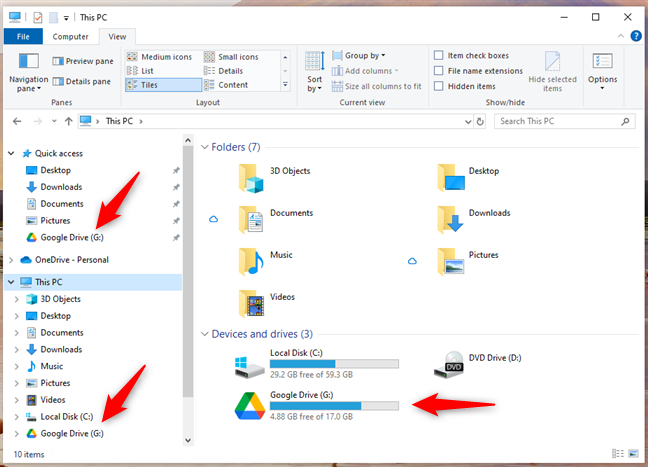
Task: Switch layout to Small icons
Action: (231, 57)
